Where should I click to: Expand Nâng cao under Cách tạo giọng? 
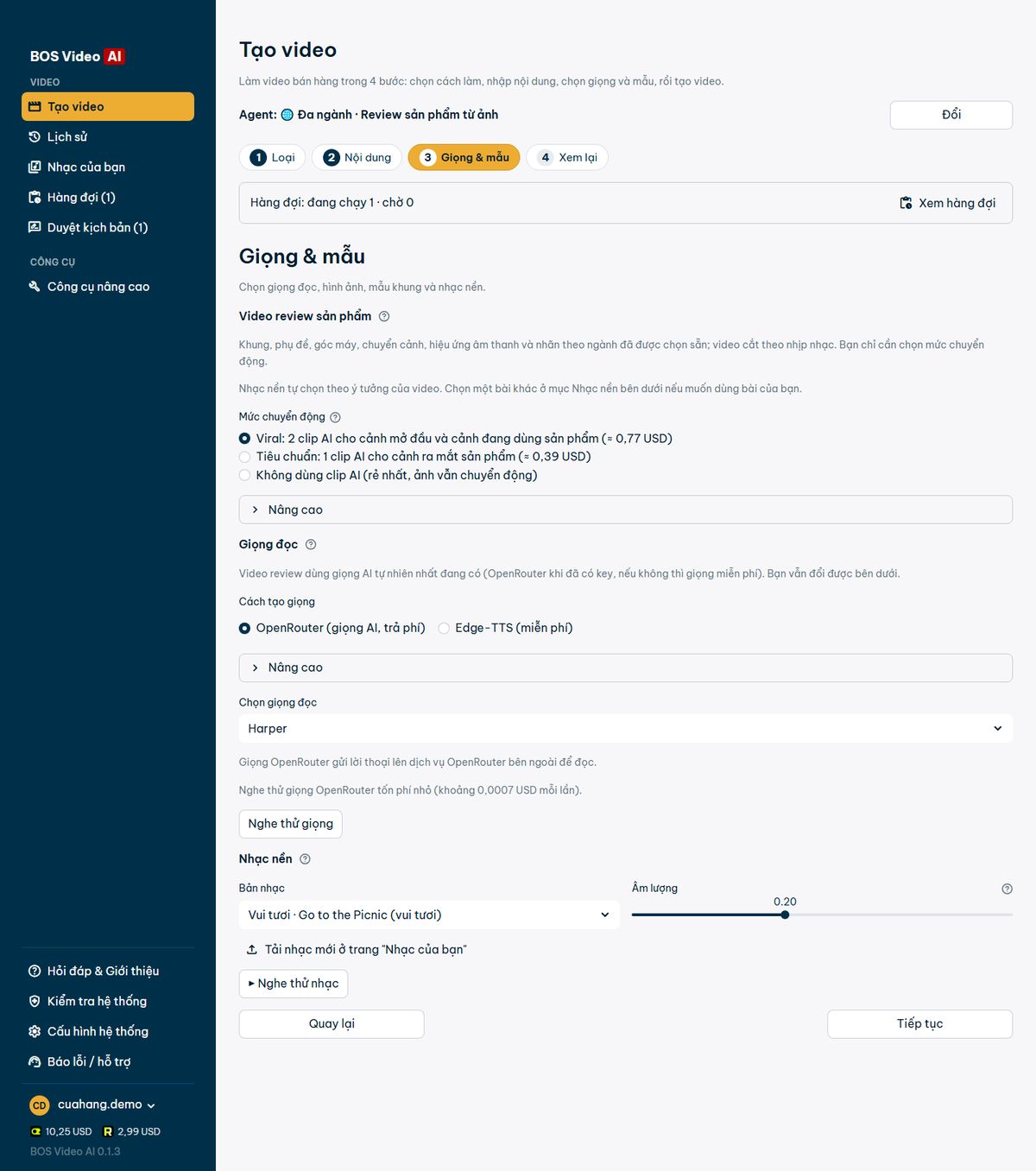[x=625, y=668]
